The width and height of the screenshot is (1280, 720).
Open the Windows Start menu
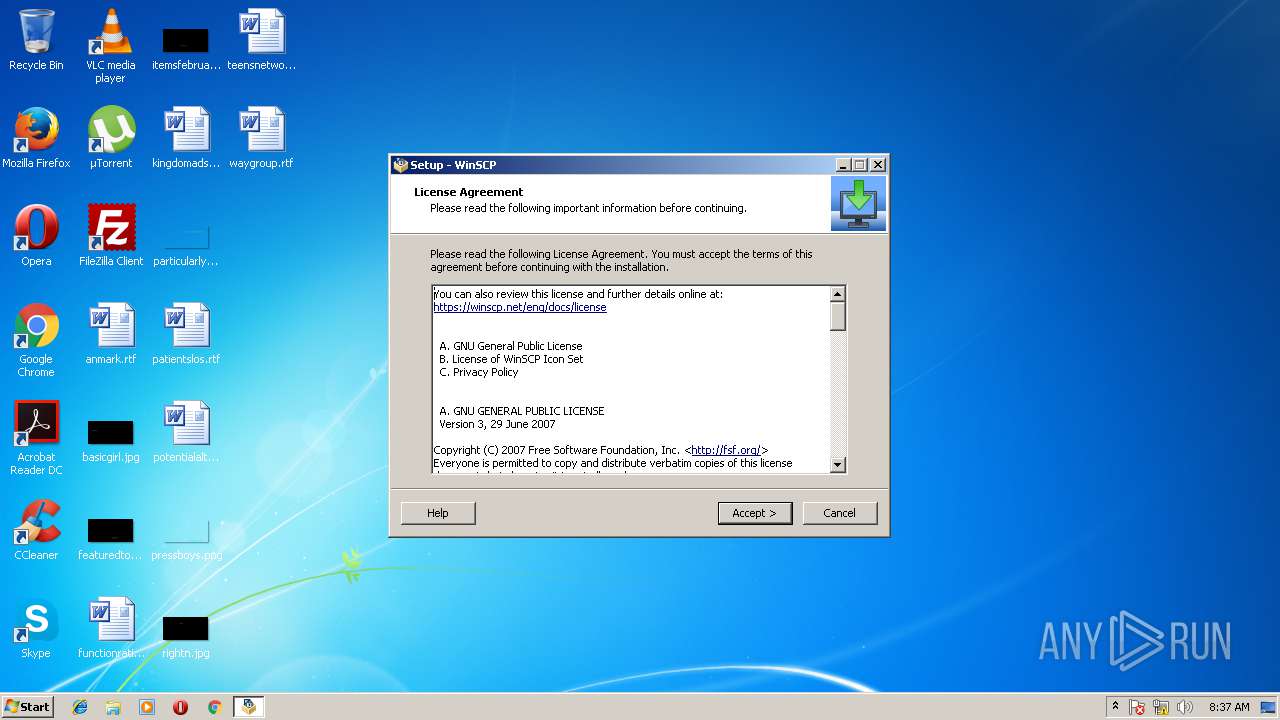coord(27,706)
